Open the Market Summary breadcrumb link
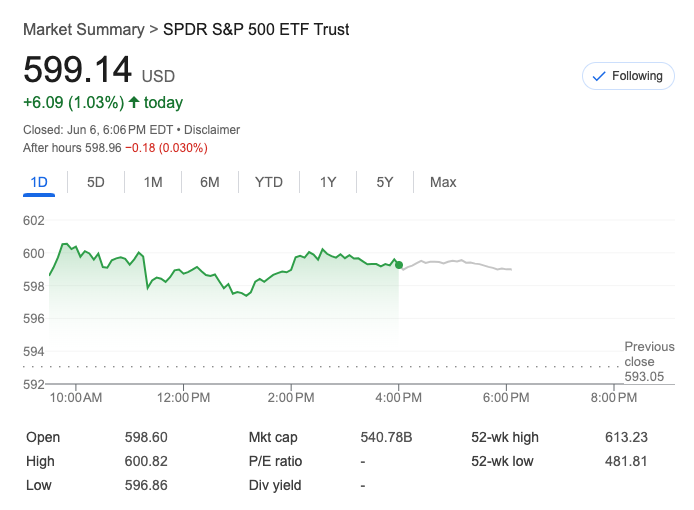694x510 pixels. (84, 29)
